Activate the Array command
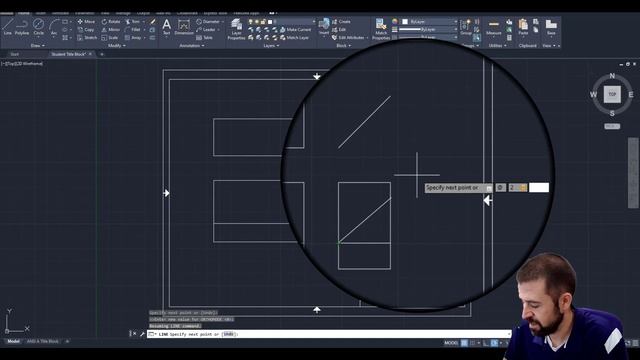640x360 pixels. [x=133, y=38]
